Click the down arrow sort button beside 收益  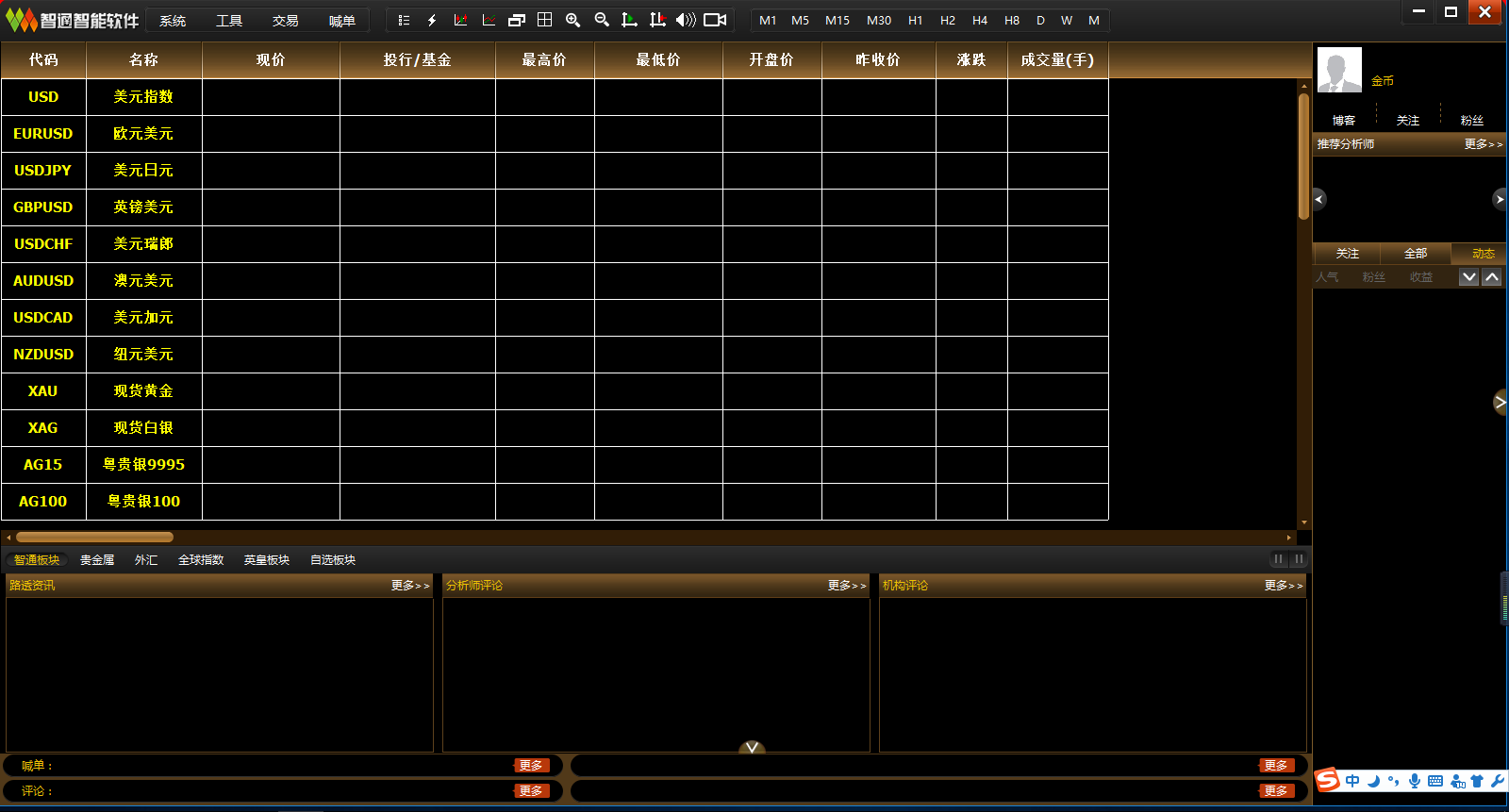pos(1468,277)
